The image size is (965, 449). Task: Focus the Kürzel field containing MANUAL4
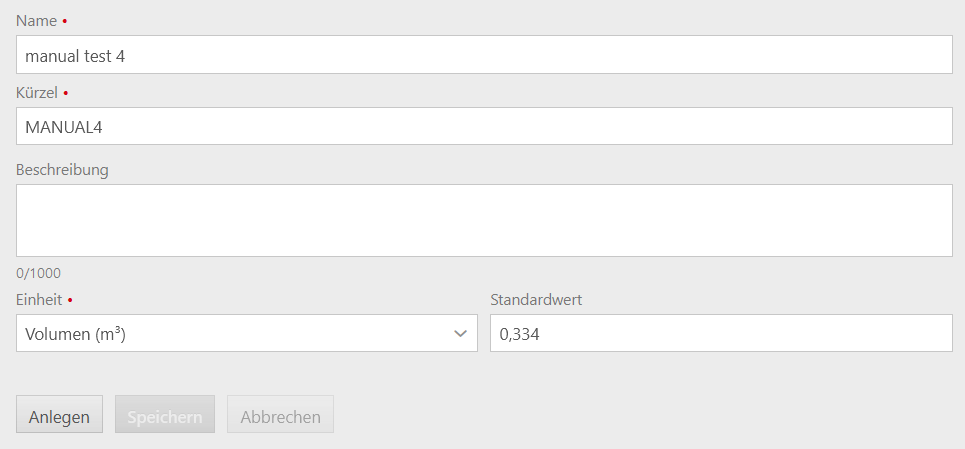[x=484, y=126]
